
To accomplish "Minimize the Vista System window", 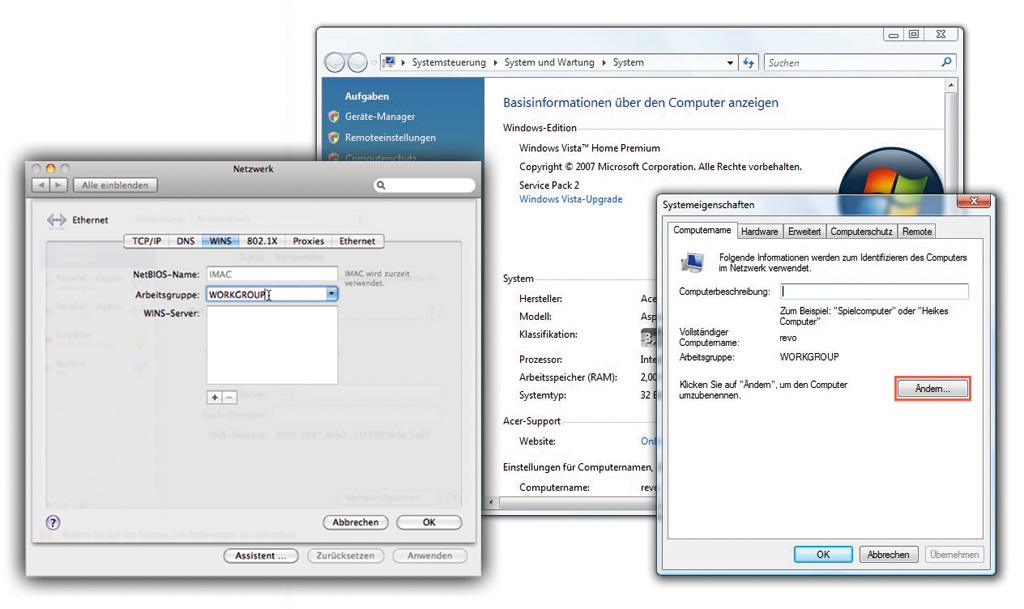I will click(893, 34).
